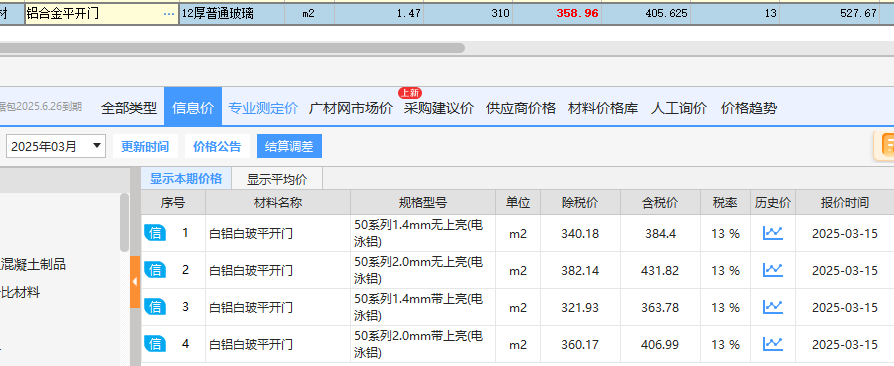Click the 信 badge in row 1
894x366 pixels.
coord(155,233)
